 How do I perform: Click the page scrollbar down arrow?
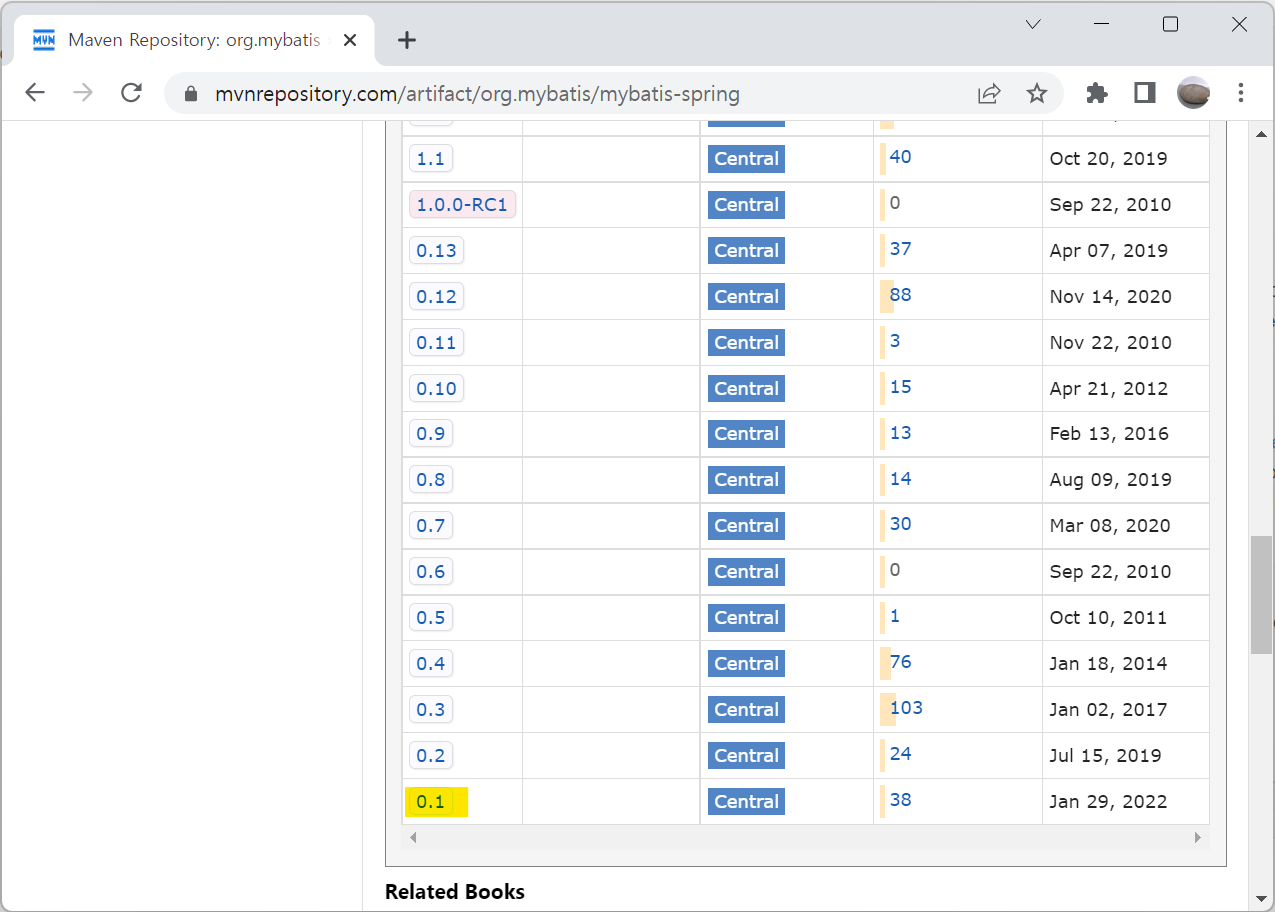(x=1261, y=899)
